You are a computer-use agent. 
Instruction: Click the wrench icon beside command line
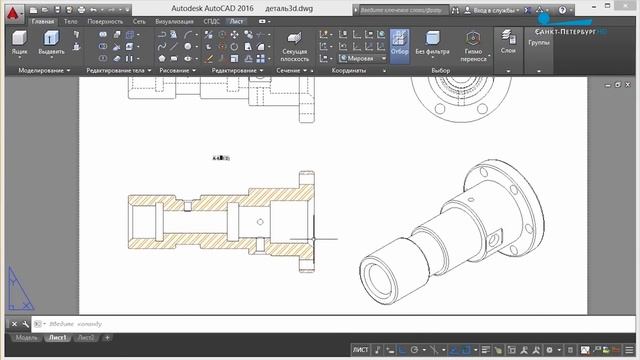tap(26, 324)
